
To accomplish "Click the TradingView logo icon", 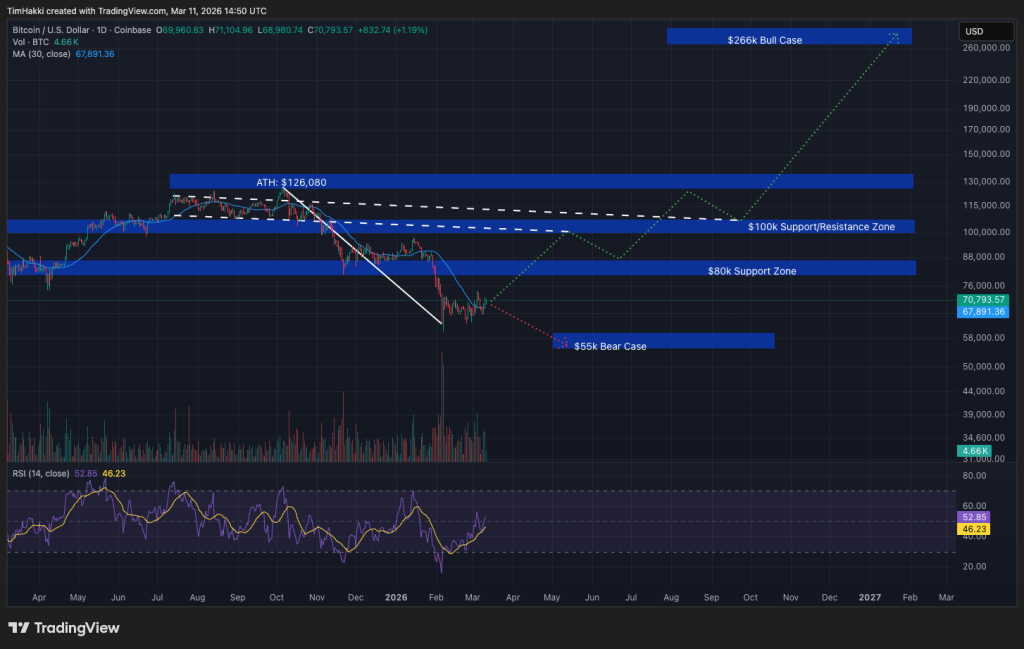I will [19, 628].
